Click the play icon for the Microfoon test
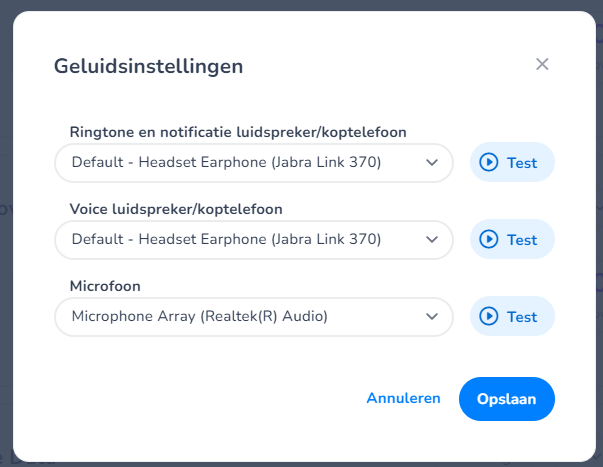Image resolution: width=603 pixels, height=467 pixels. click(x=489, y=316)
